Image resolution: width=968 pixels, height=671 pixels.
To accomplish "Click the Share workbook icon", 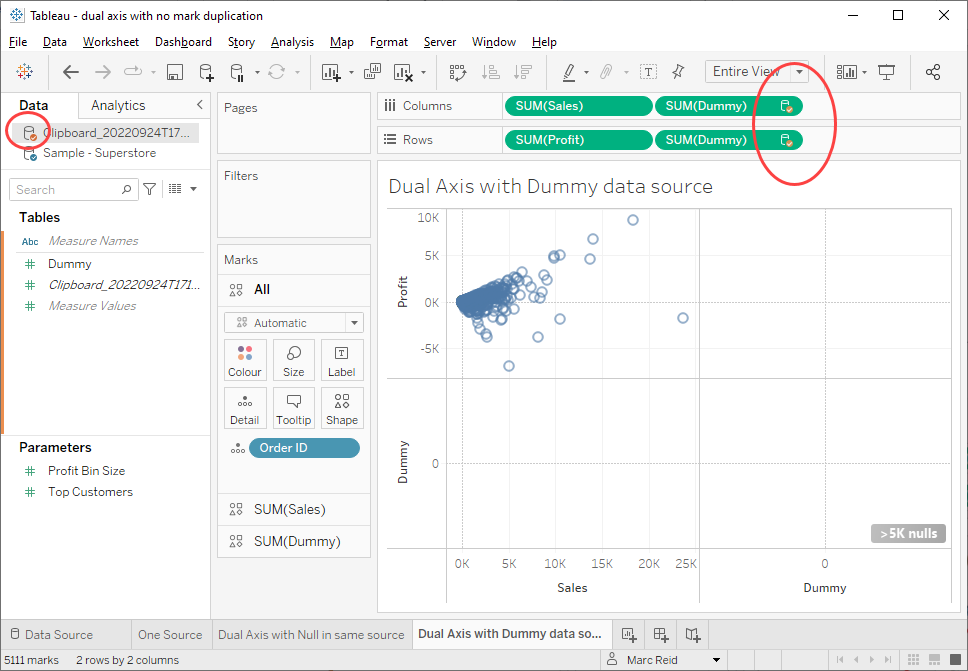I will [x=933, y=72].
